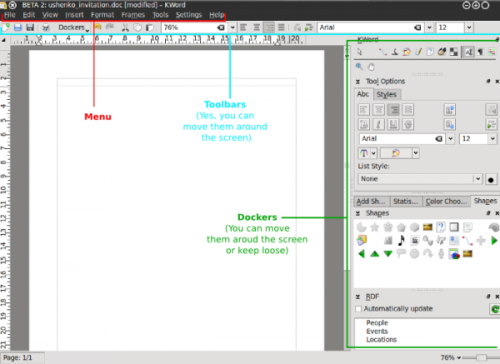Screen dimensions: 500x364
Task: Toggle justify alignment in toolbar
Action: pyautogui.click(x=281, y=28)
